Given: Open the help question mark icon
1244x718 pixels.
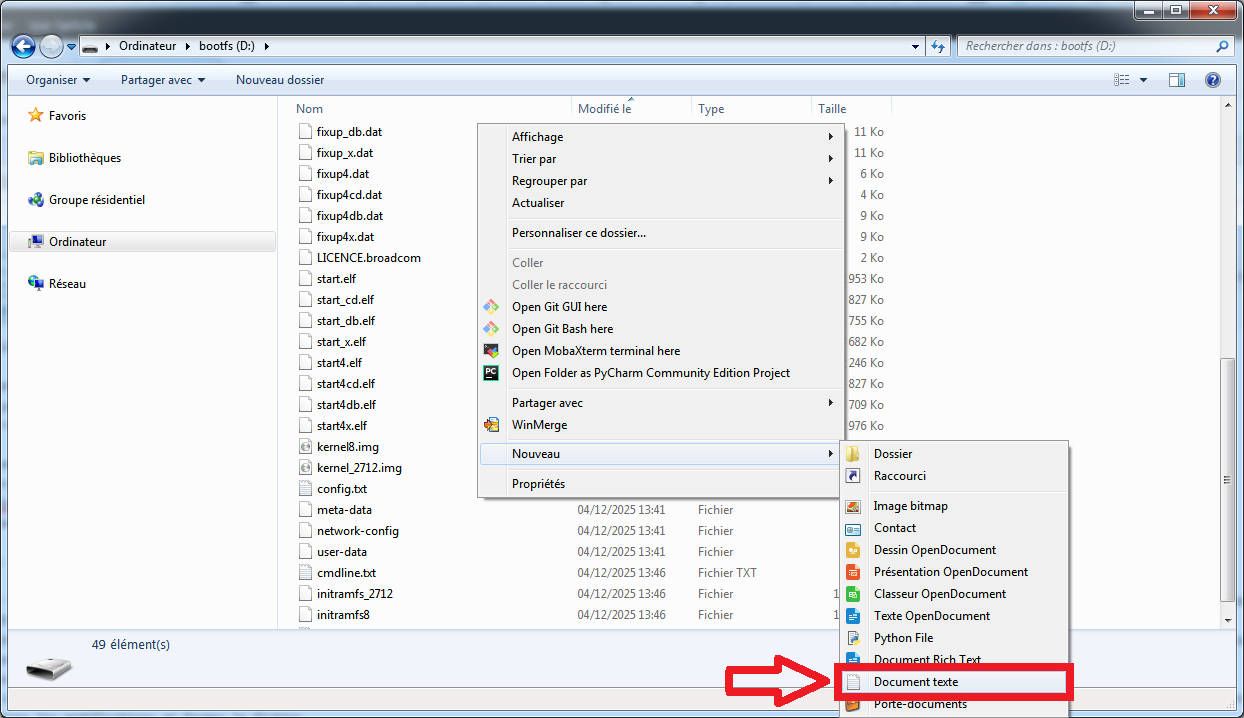Looking at the screenshot, I should (1212, 80).
